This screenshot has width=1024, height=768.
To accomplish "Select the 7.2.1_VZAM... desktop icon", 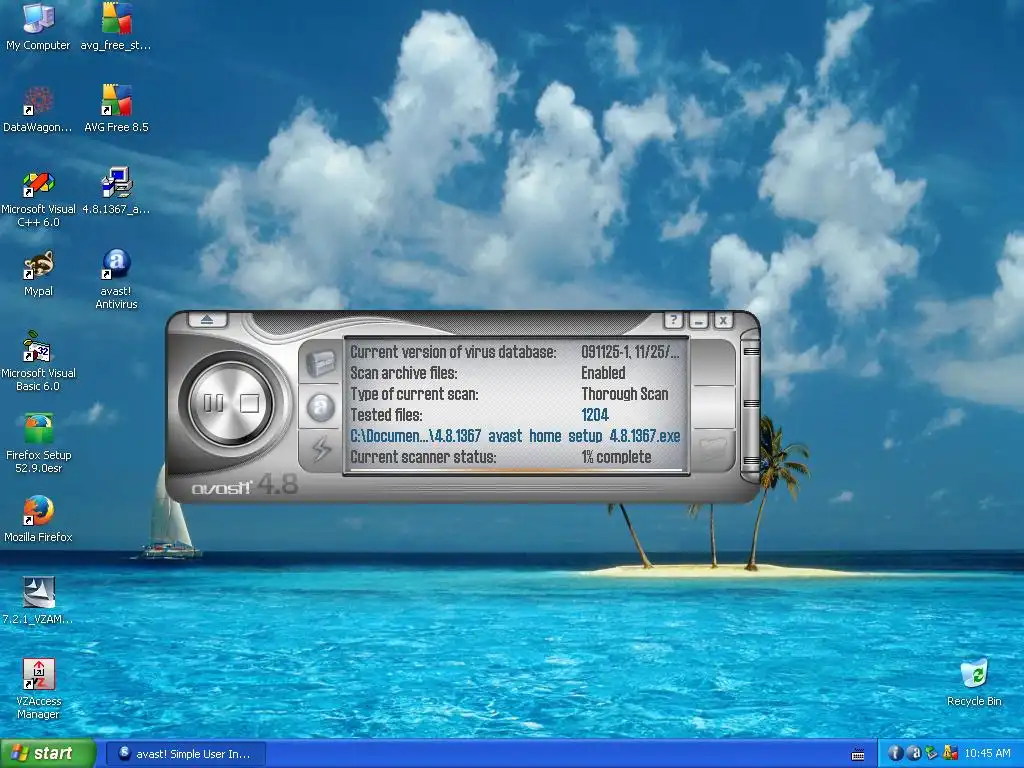I will tap(38, 601).
